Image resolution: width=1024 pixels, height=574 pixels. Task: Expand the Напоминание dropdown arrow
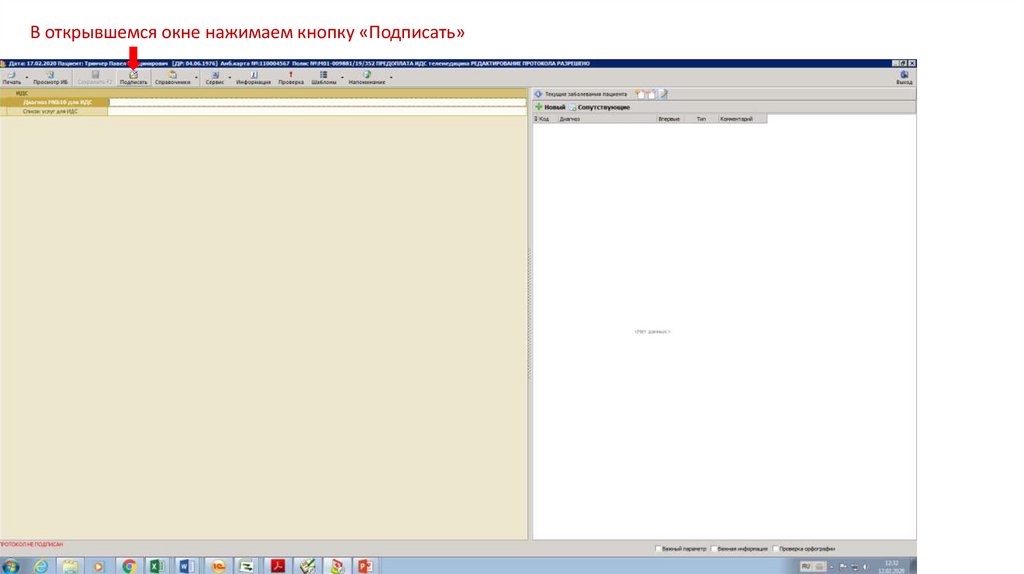point(391,78)
